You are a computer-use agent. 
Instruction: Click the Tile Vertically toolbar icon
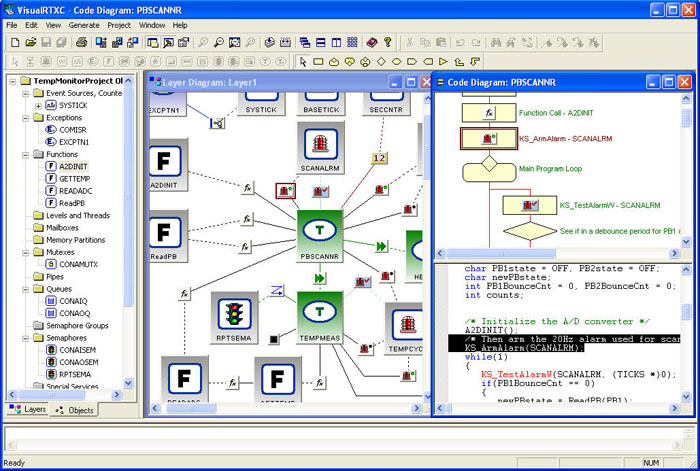(336, 42)
